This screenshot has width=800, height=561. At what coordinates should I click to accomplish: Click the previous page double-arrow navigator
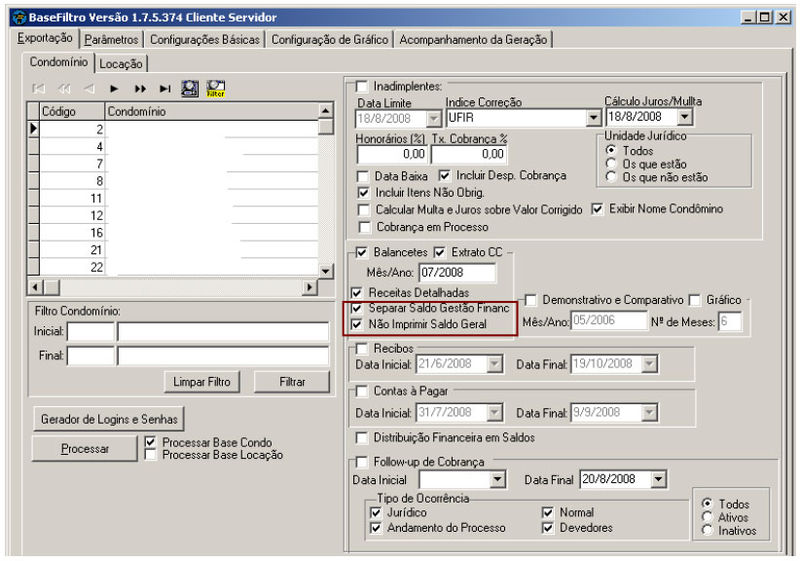pyautogui.click(x=65, y=89)
